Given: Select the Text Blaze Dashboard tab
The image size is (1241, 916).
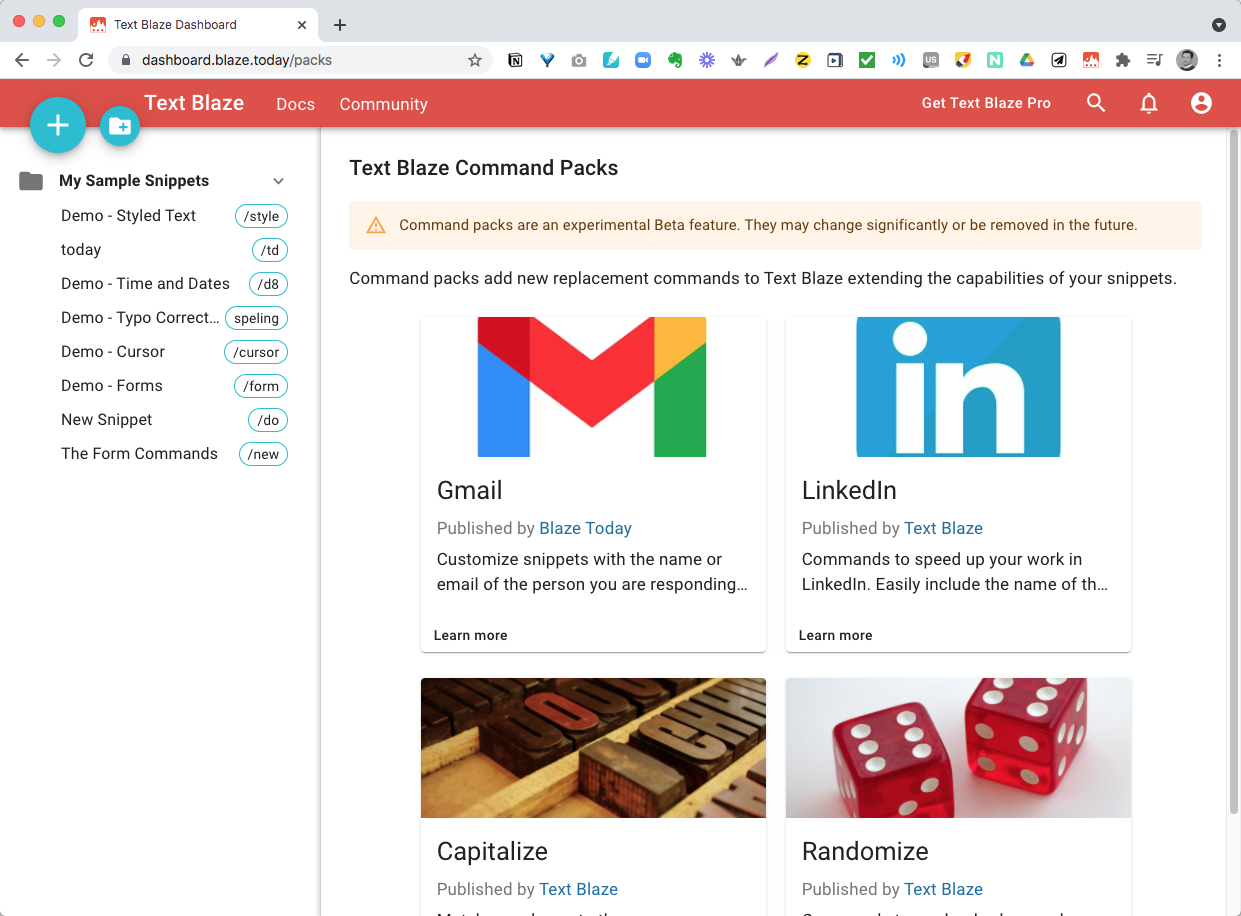Looking at the screenshot, I should 198,24.
